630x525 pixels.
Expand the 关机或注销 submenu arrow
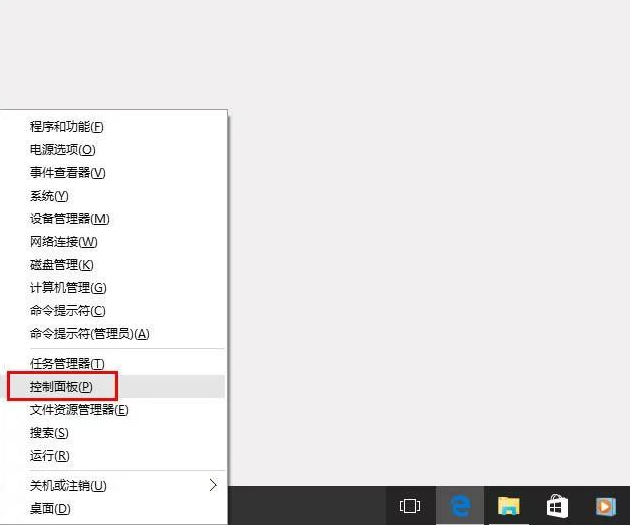coord(213,485)
